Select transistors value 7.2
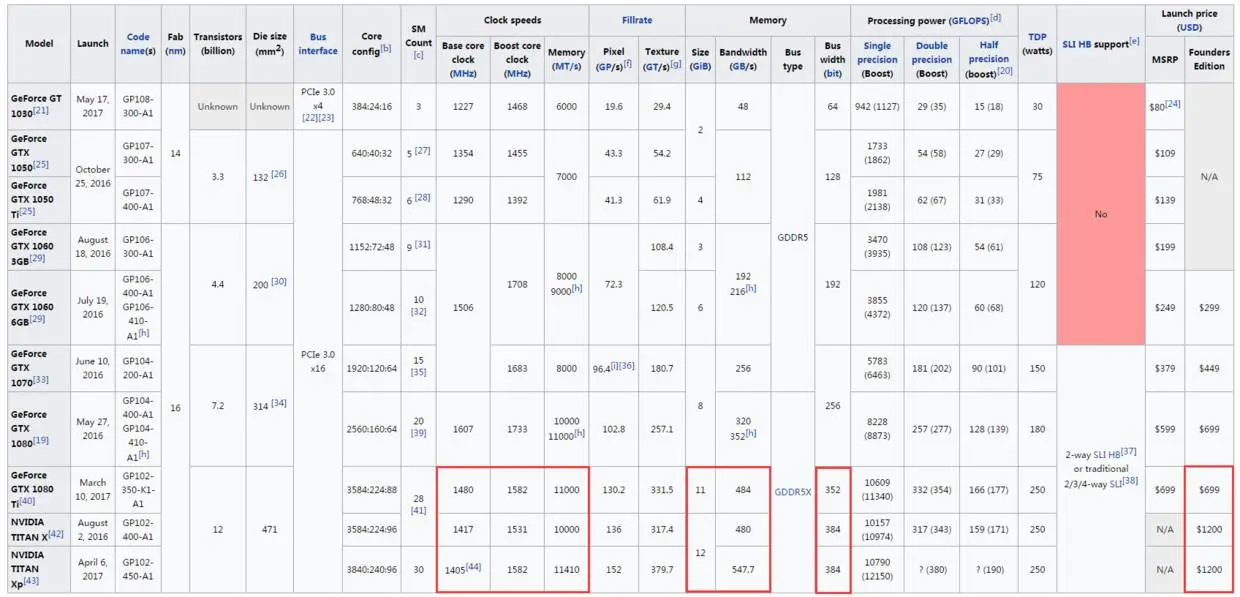 pyautogui.click(x=218, y=406)
